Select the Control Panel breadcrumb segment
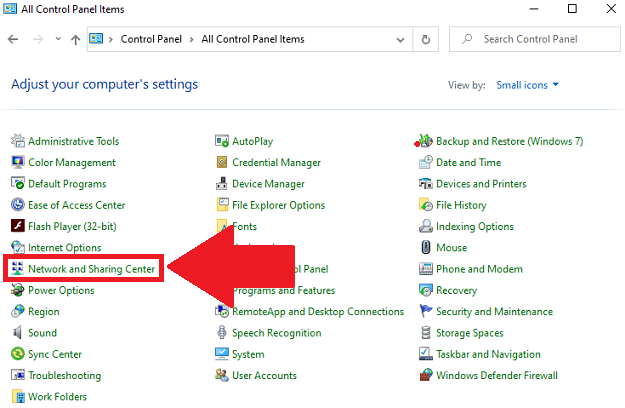The width and height of the screenshot is (625, 408). click(150, 40)
